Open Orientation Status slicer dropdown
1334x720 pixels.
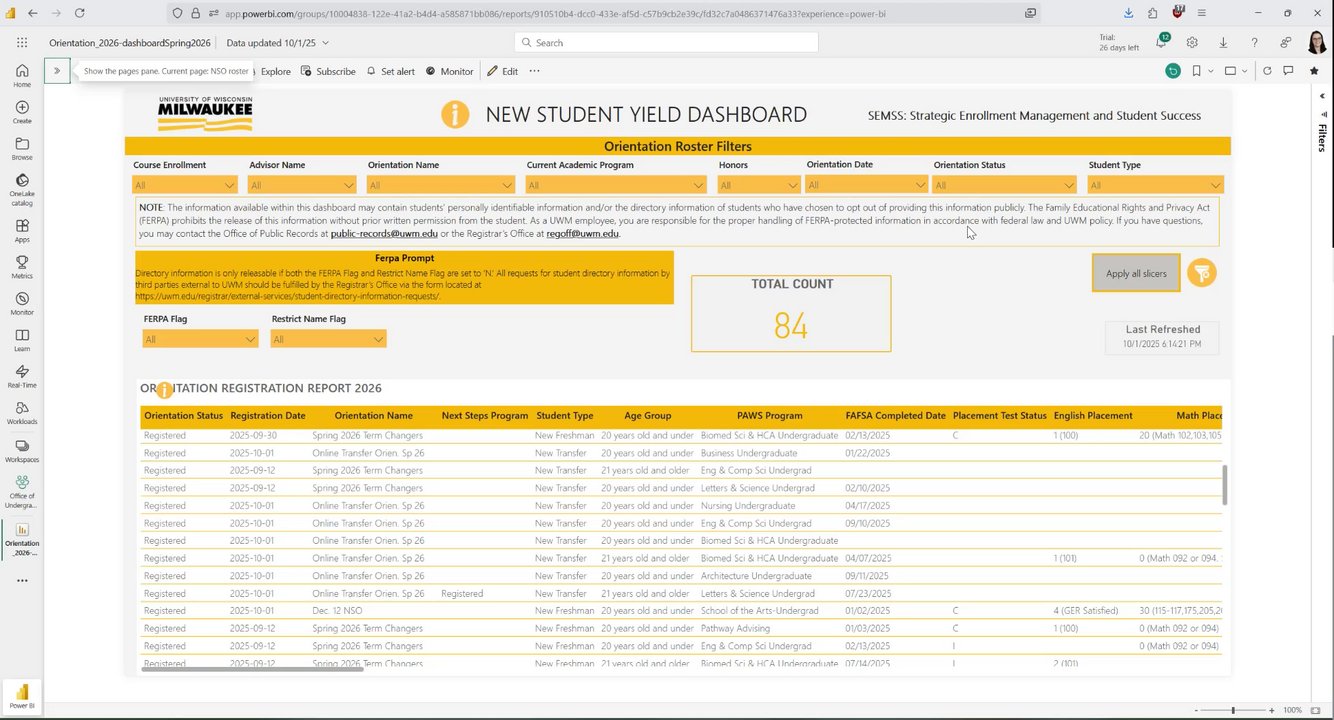[x=1004, y=185]
